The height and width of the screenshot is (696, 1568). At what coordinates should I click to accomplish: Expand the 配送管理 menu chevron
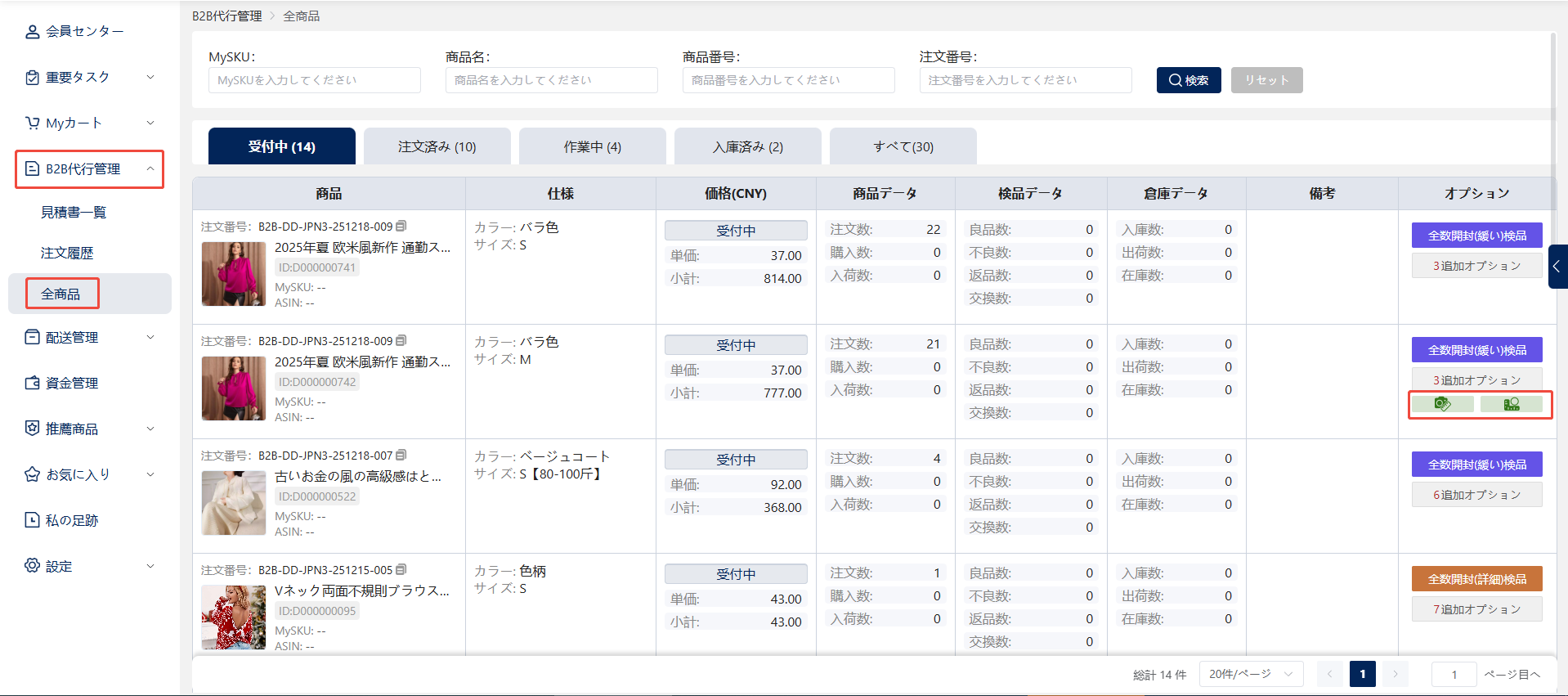pyautogui.click(x=150, y=337)
